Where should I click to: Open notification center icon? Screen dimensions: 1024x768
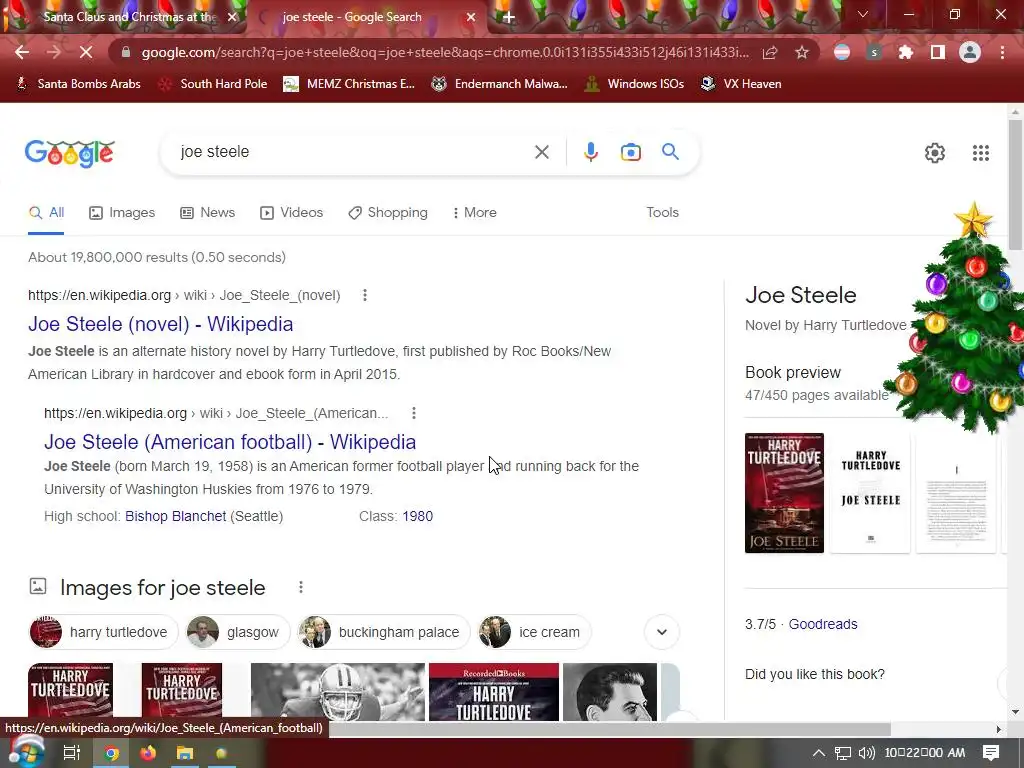click(x=991, y=752)
